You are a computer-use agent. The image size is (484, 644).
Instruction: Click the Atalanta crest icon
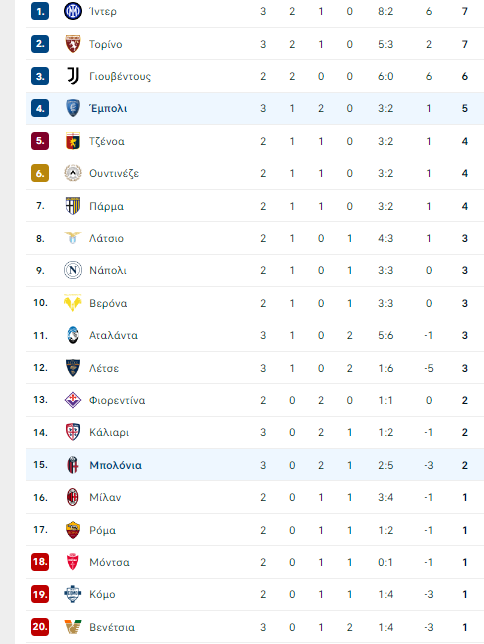point(73,335)
